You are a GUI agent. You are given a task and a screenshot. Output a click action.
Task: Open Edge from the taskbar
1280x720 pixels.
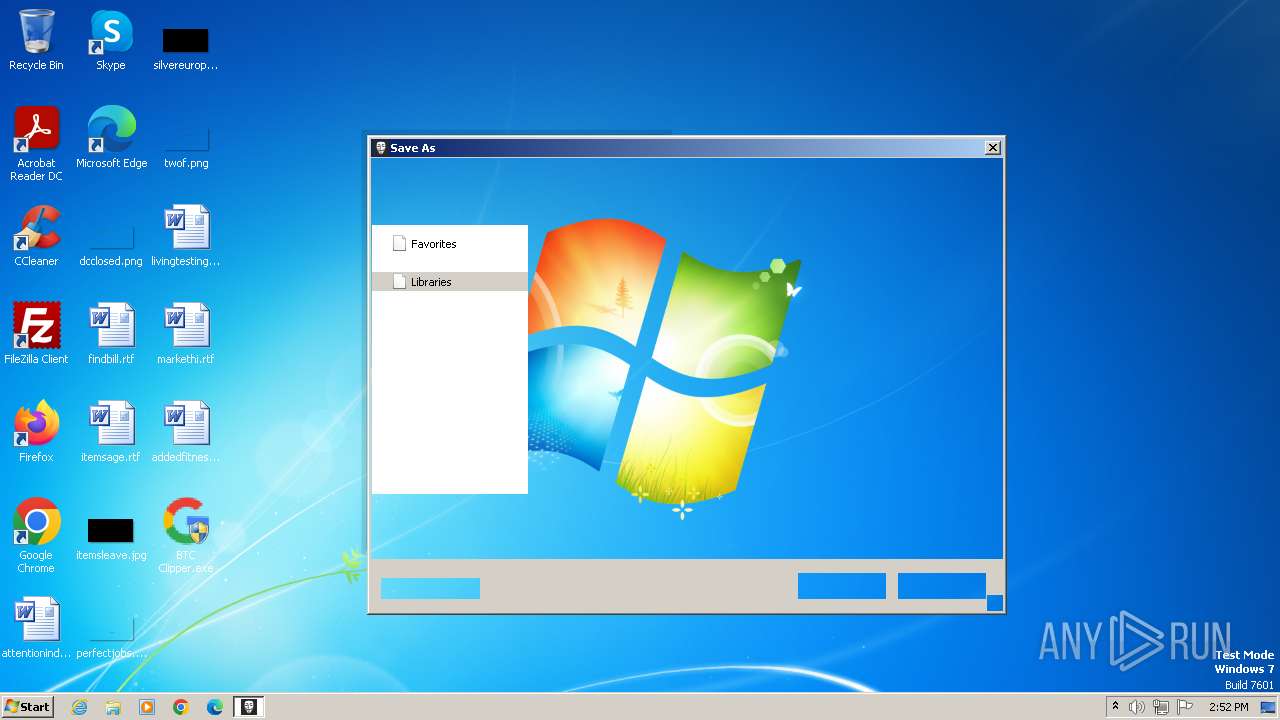click(x=215, y=707)
